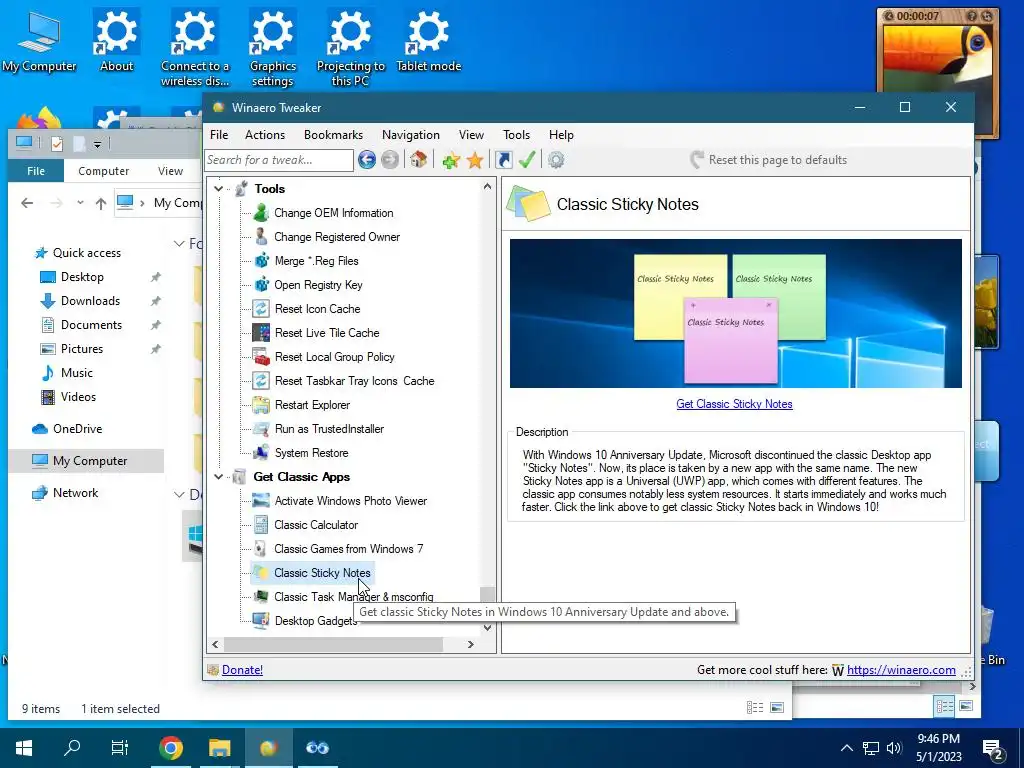Click the Donate! link

pyautogui.click(x=242, y=670)
